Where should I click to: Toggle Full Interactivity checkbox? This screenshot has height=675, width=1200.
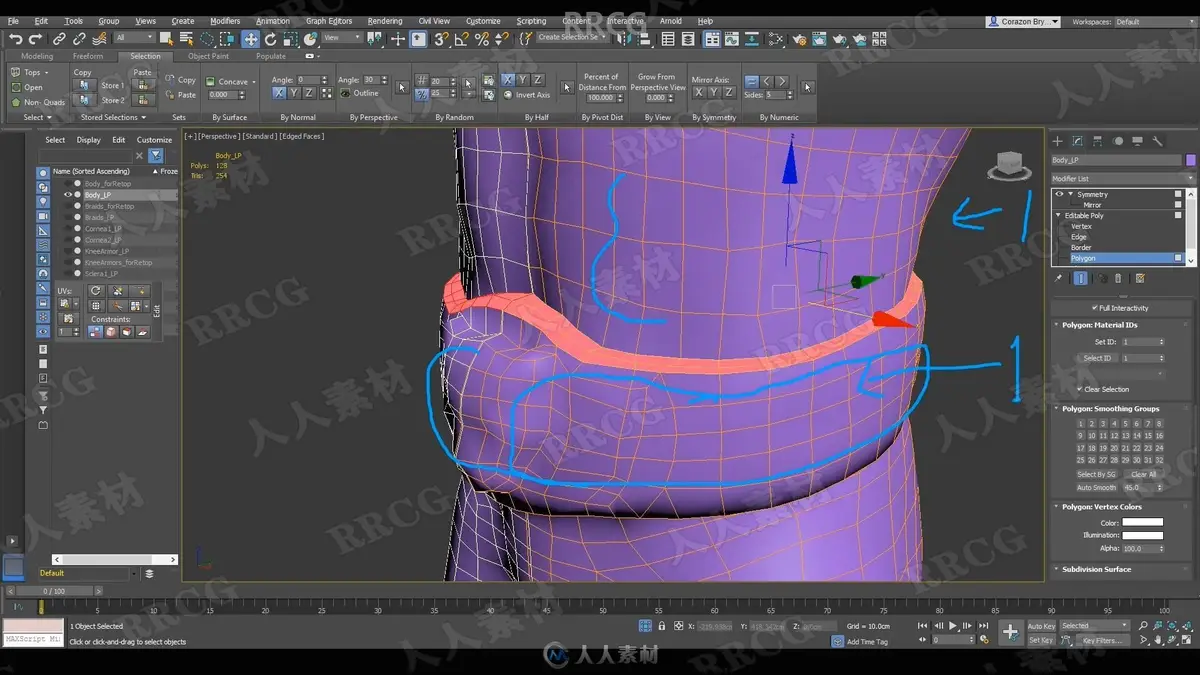[1094, 308]
